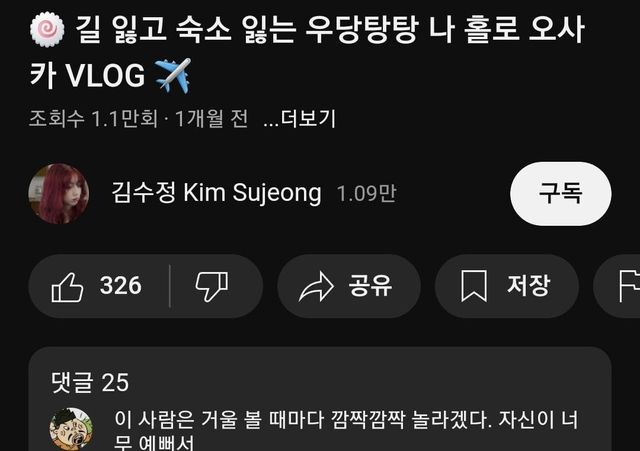Viewport: 640px width, 451px height.
Task: Tap the video title text
Action: click(x=307, y=52)
